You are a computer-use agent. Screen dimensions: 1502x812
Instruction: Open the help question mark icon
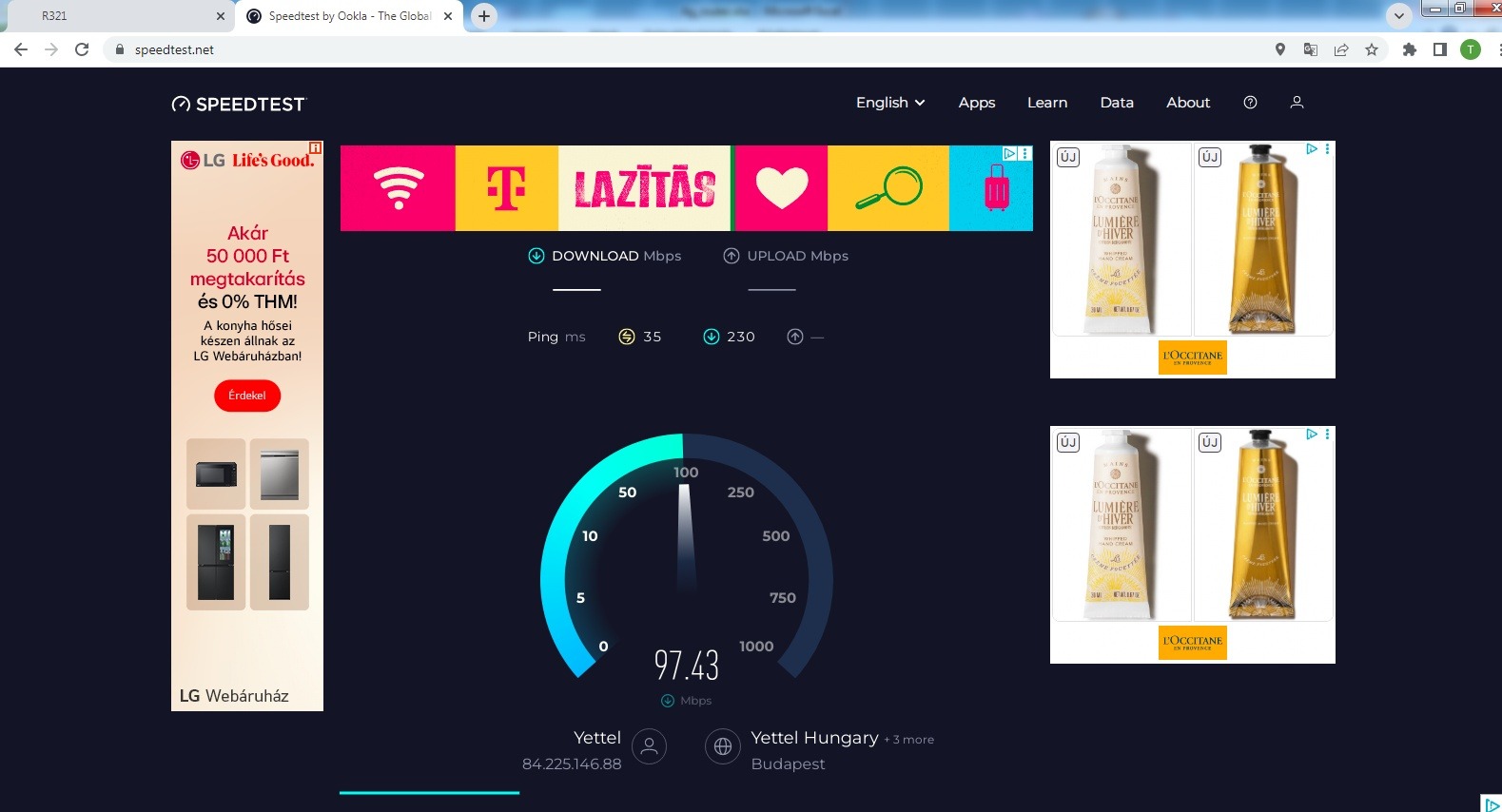click(x=1250, y=103)
